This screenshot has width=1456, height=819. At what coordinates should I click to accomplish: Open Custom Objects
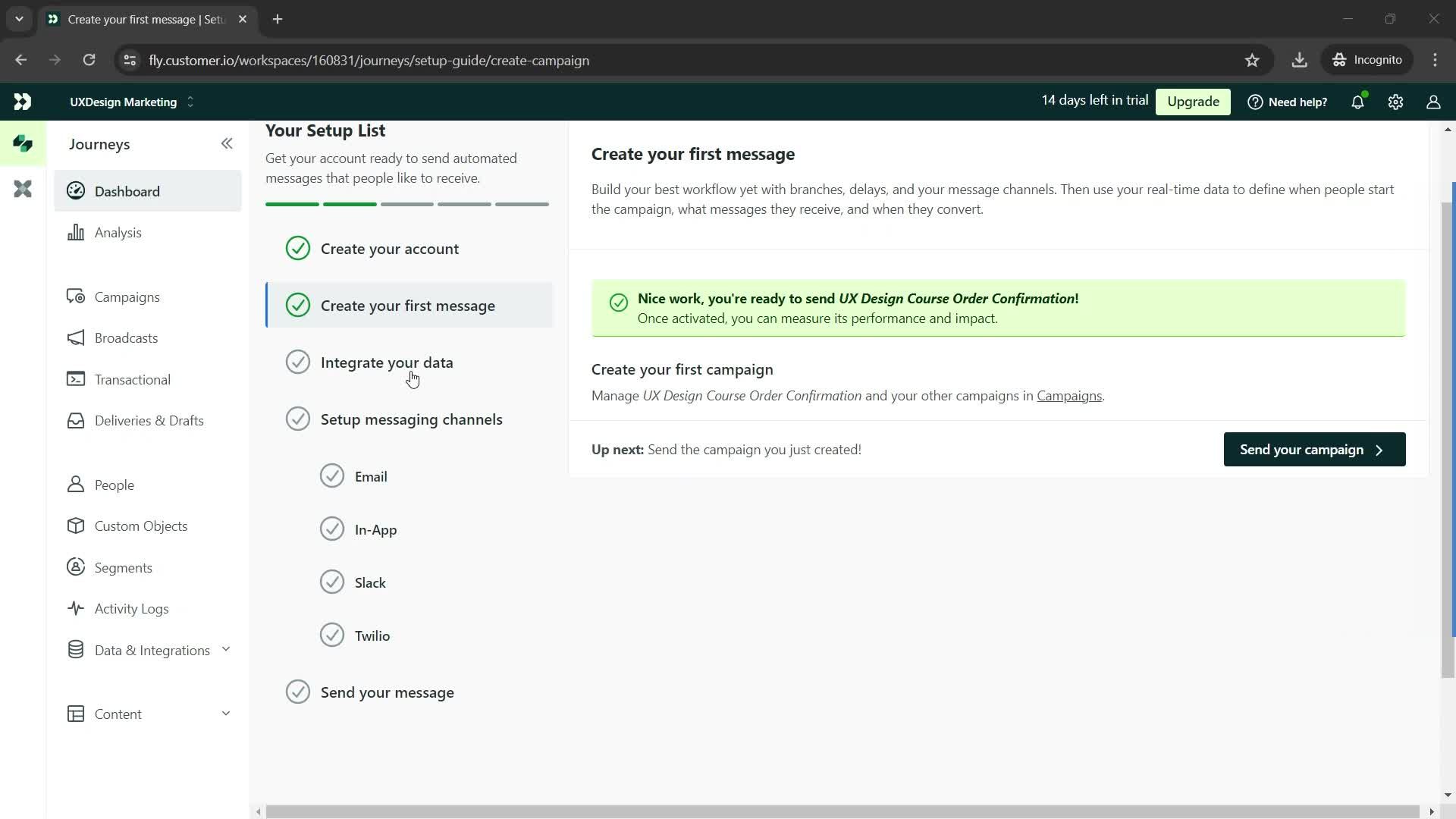(148, 526)
